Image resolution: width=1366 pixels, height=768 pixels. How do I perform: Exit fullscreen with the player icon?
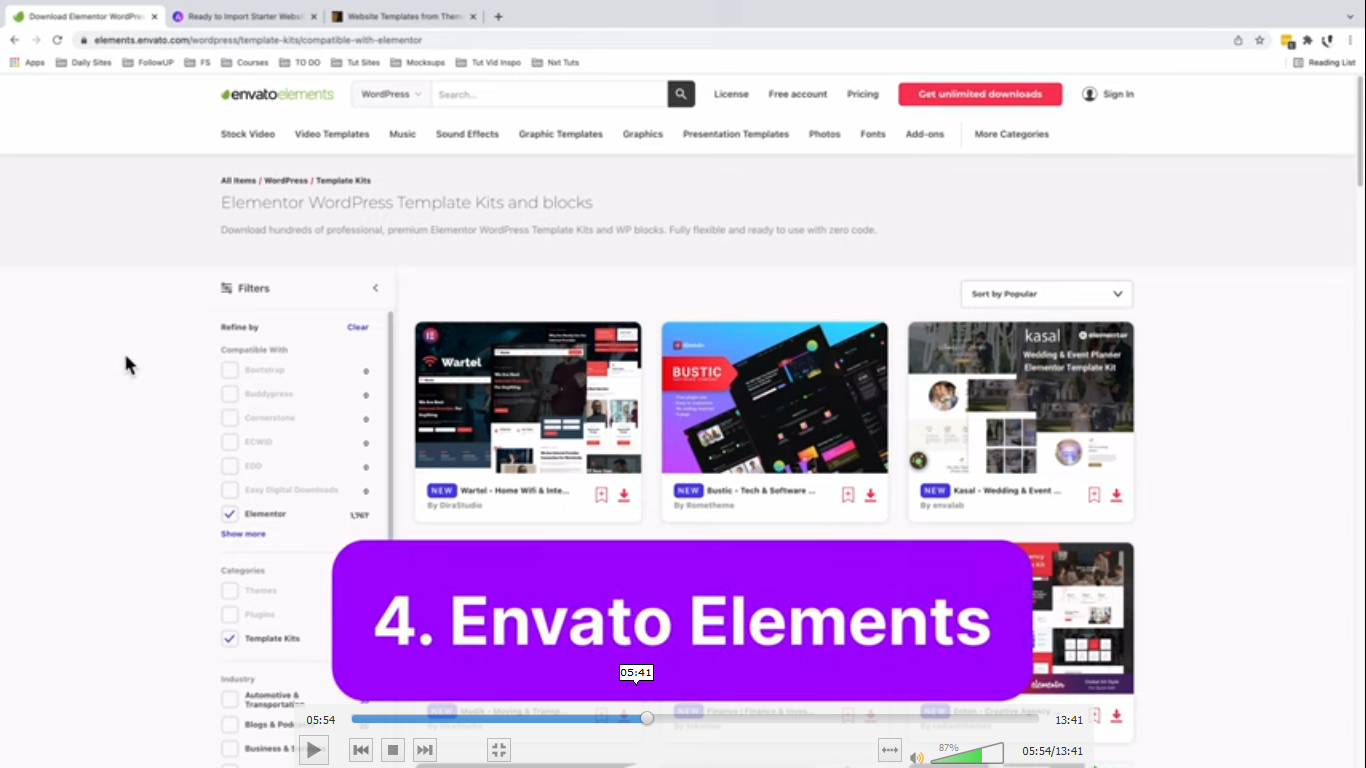(499, 750)
